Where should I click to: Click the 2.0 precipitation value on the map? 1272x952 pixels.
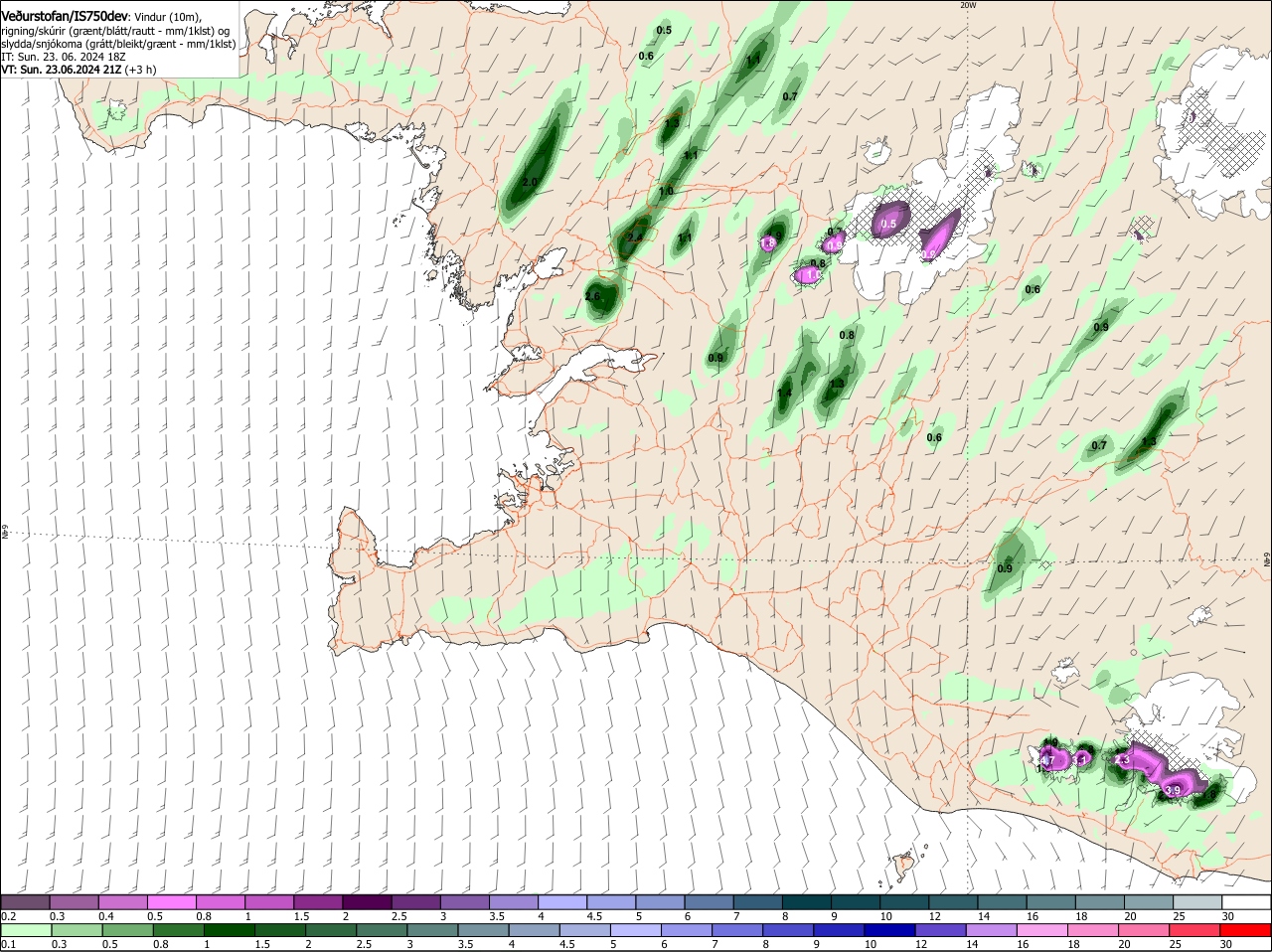pyautogui.click(x=530, y=182)
